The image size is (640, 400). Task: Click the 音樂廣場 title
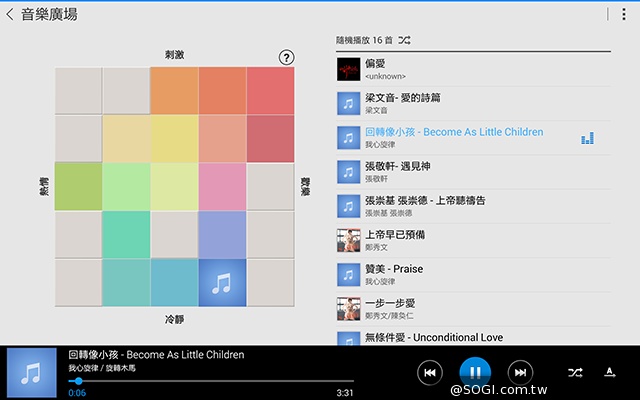(x=49, y=15)
